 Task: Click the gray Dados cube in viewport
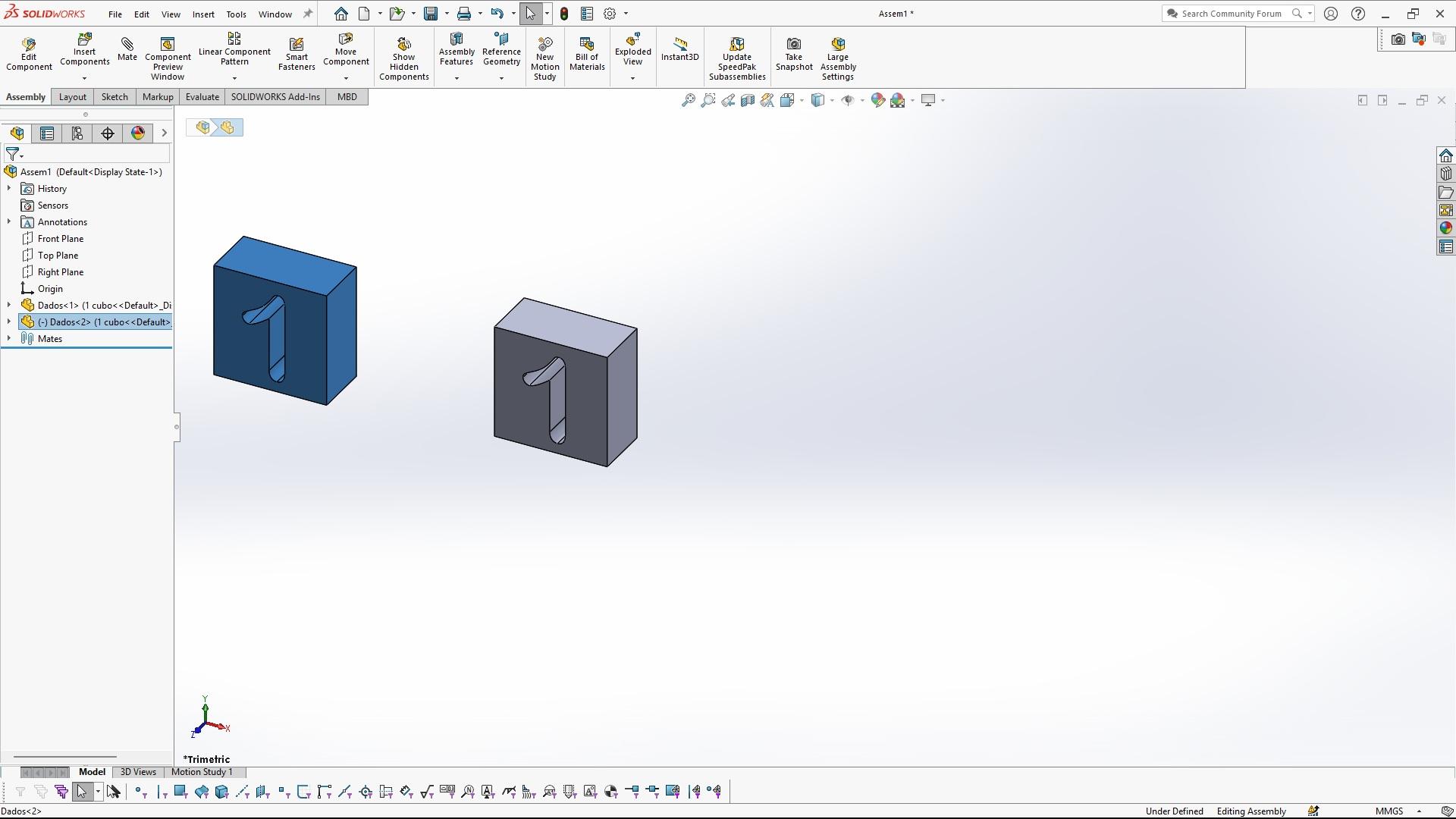click(x=565, y=383)
